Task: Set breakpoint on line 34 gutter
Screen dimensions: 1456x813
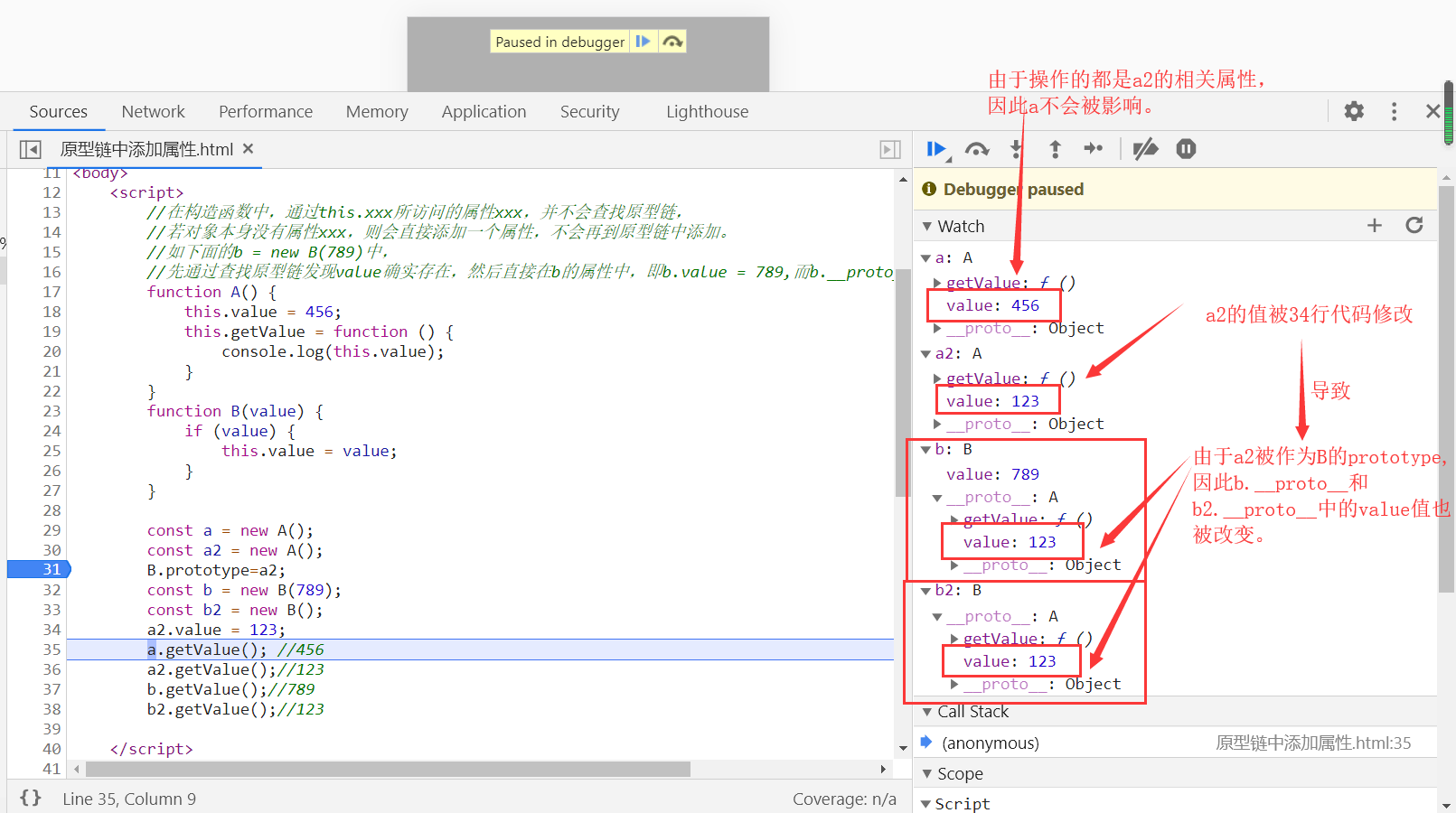Action: click(x=52, y=630)
